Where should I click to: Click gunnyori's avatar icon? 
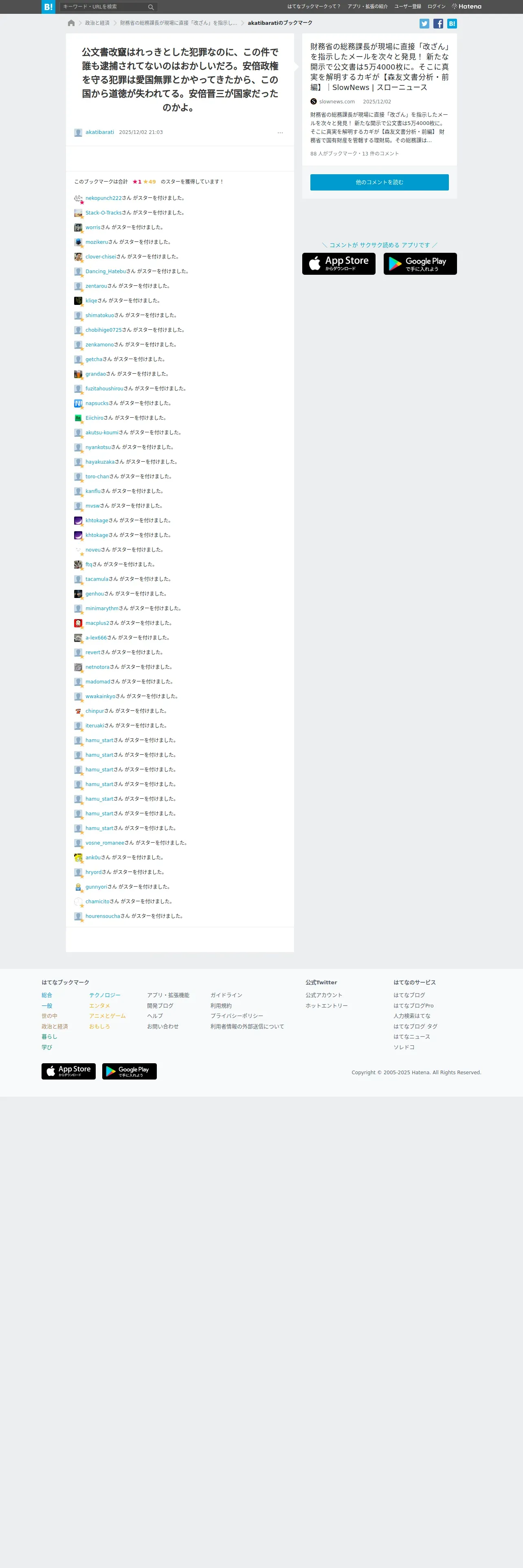tap(78, 887)
